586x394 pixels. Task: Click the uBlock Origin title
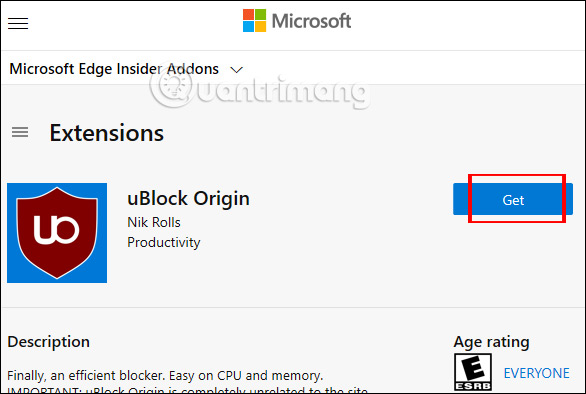pos(188,198)
